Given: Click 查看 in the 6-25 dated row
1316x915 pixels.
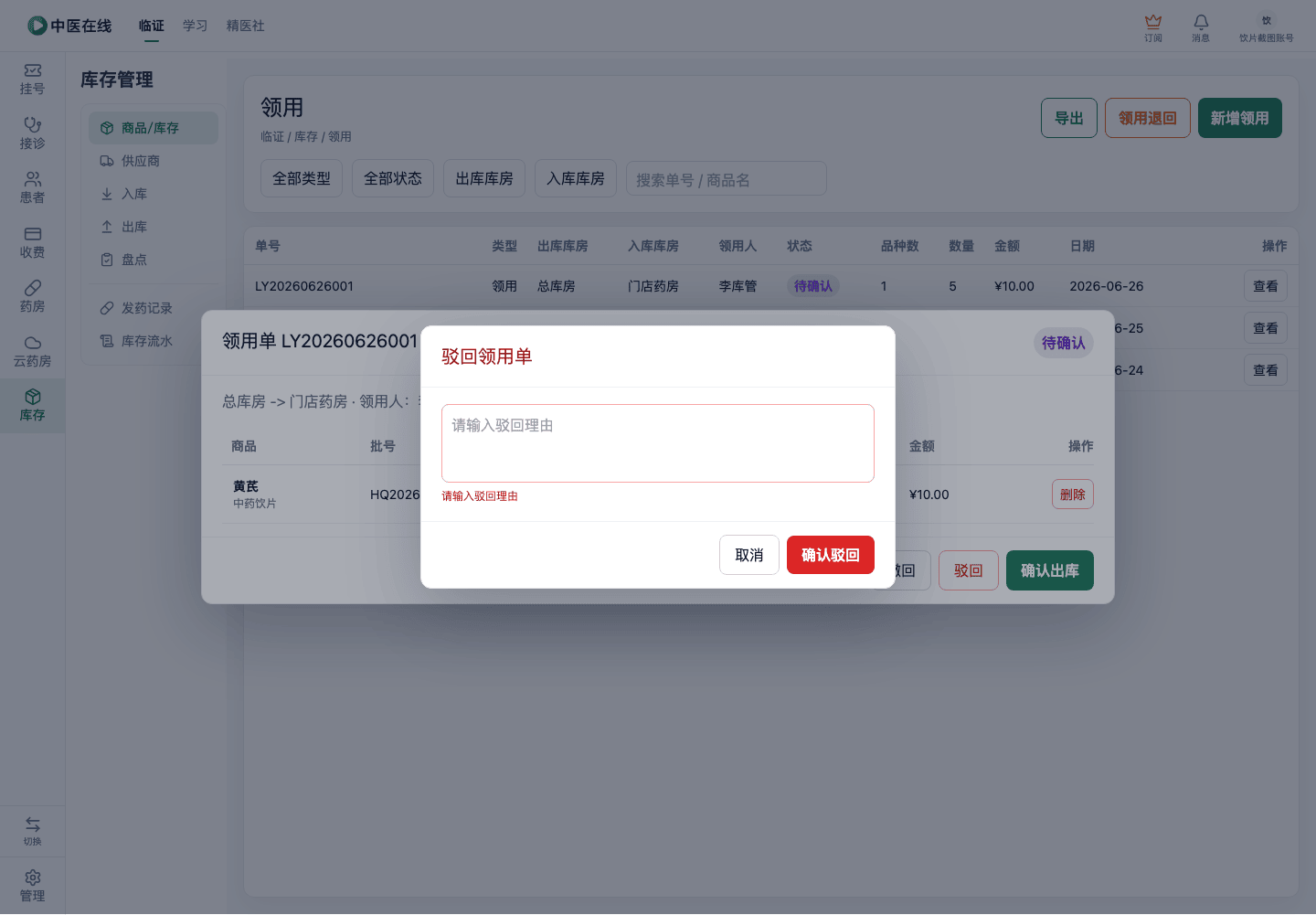Looking at the screenshot, I should tap(1266, 328).
